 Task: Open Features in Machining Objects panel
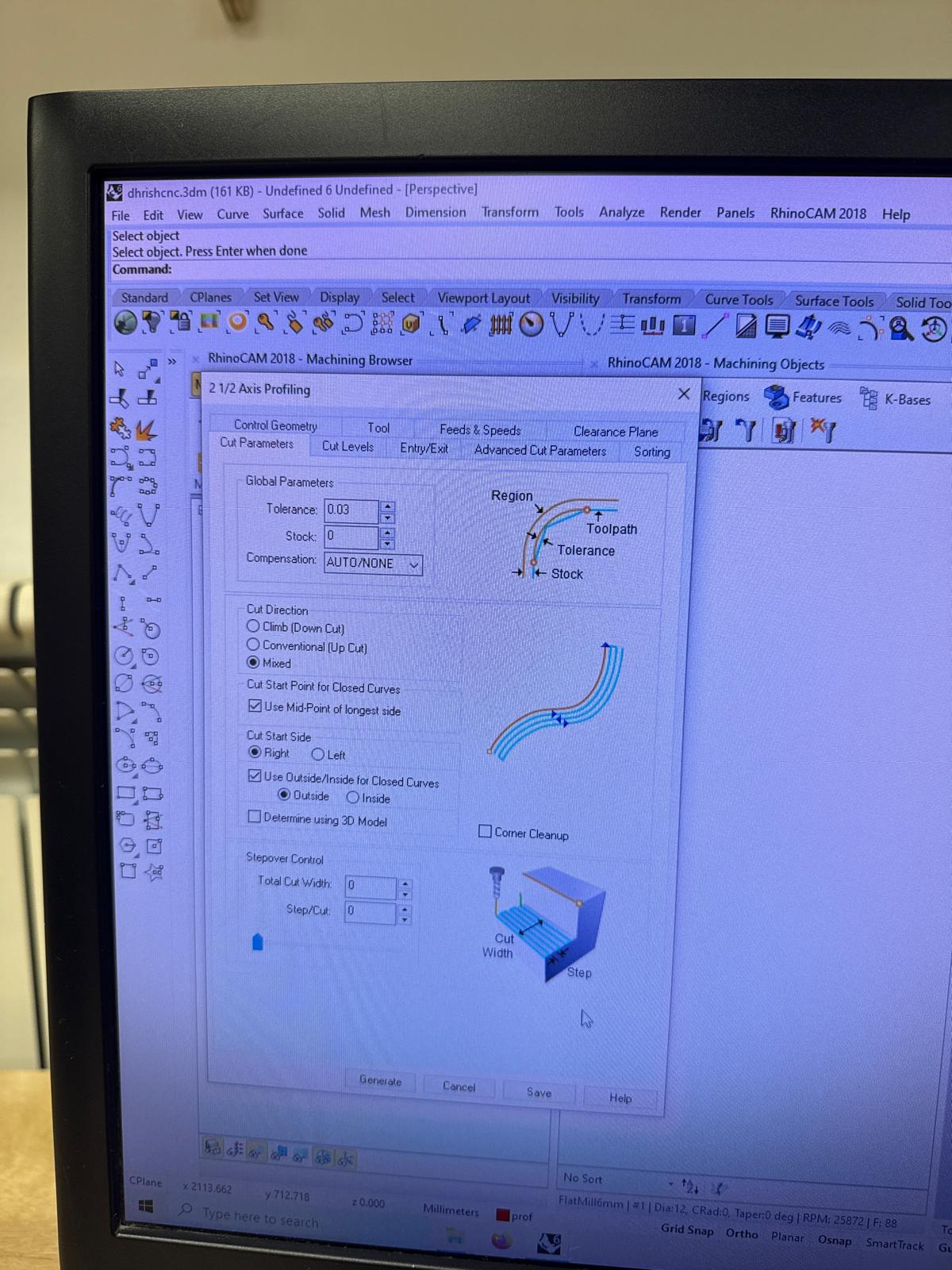coord(803,397)
